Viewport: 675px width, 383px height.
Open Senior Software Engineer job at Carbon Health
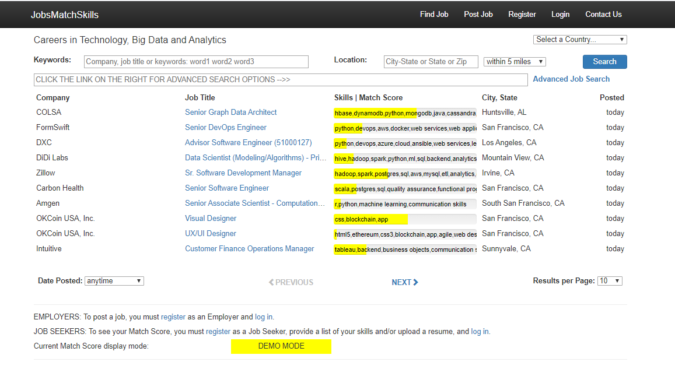227,188
